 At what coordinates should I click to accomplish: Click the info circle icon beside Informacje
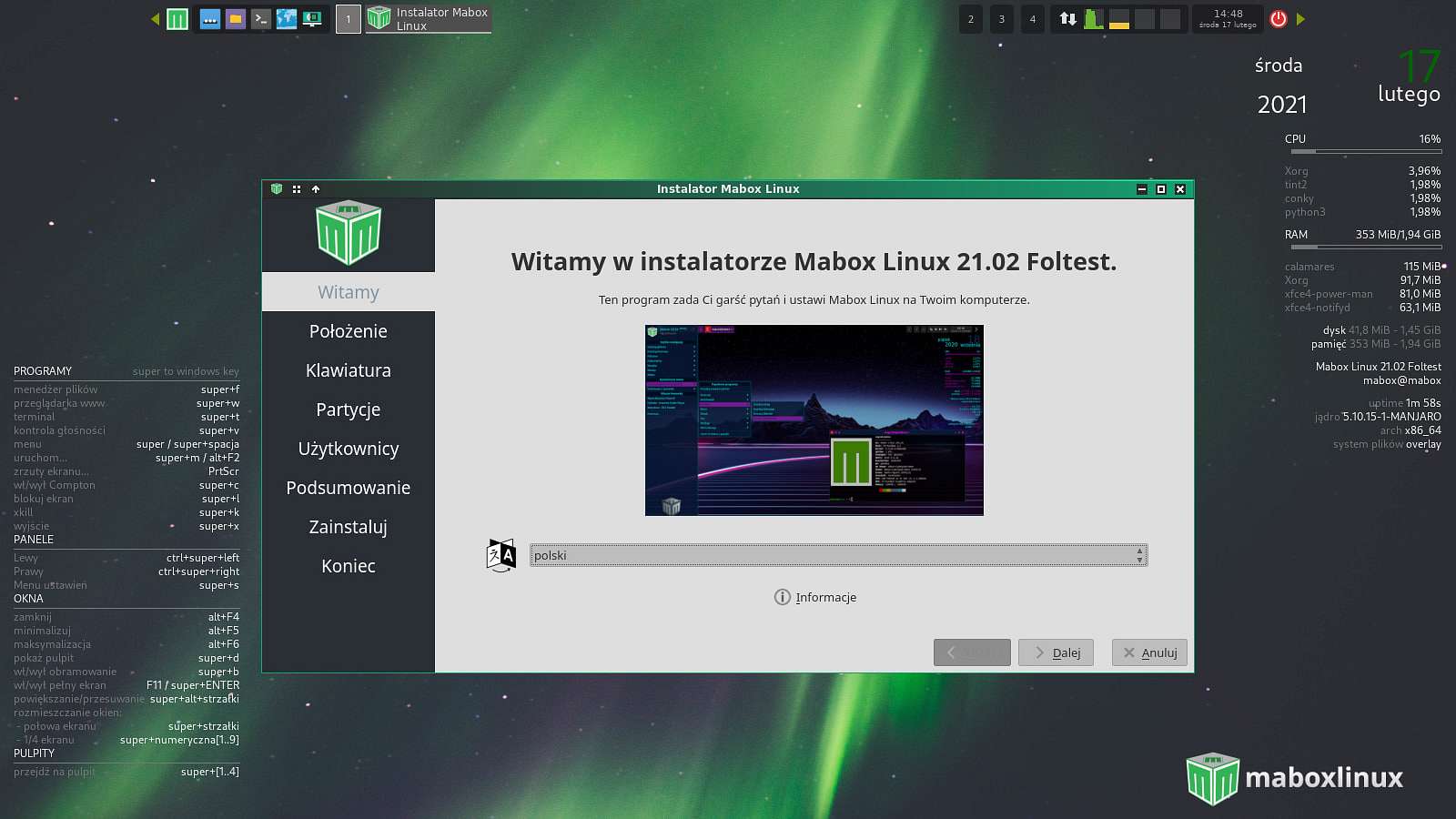point(782,597)
